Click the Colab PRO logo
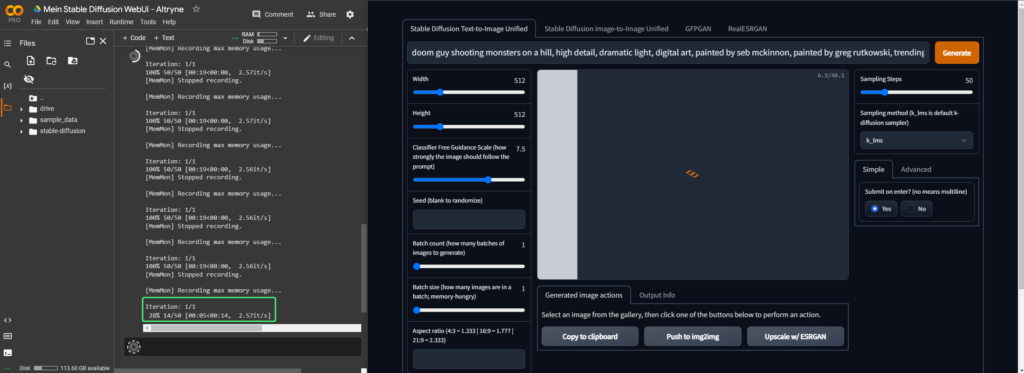Screen dimensions: 1024x373 click(x=14, y=13)
